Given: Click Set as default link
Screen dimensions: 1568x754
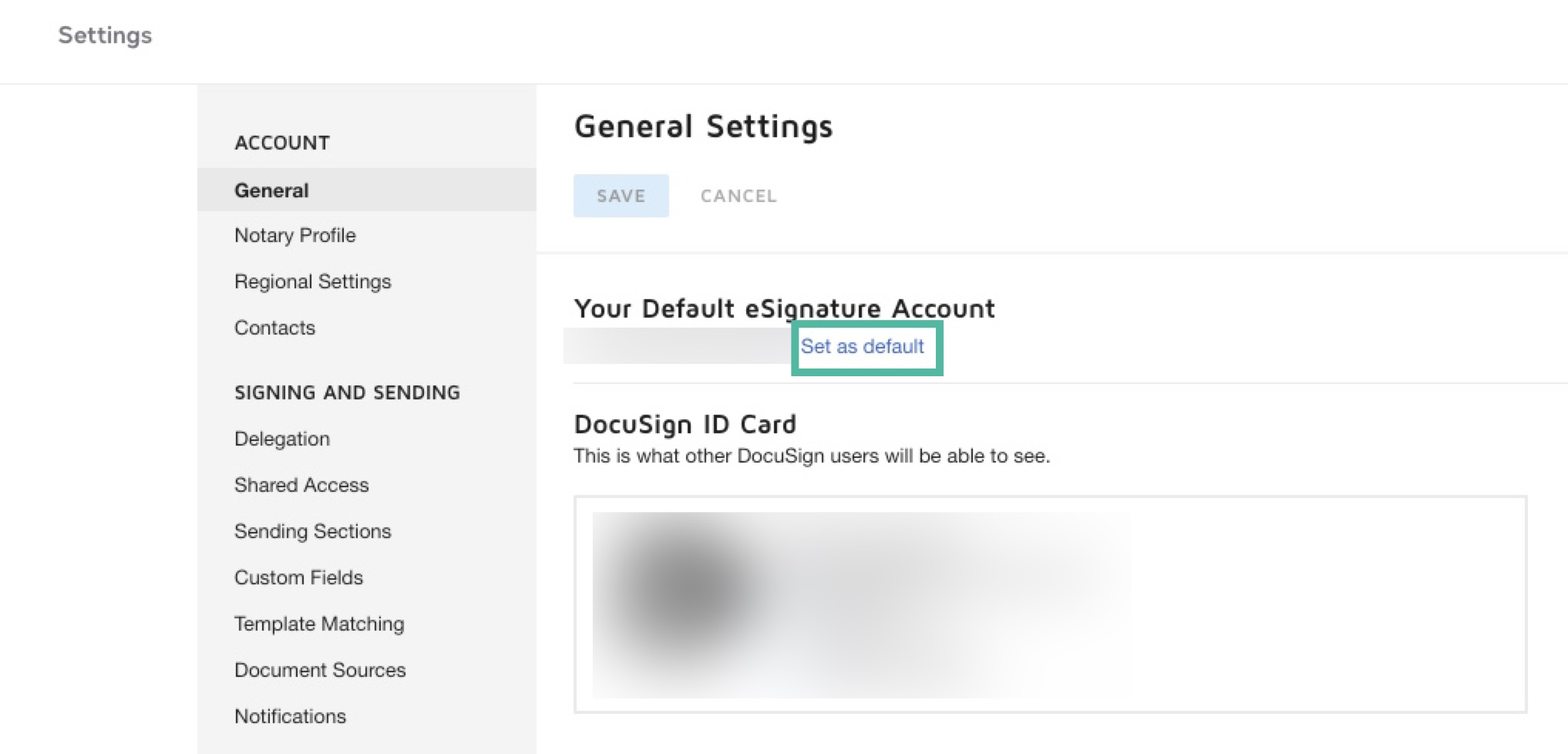Looking at the screenshot, I should (x=863, y=347).
